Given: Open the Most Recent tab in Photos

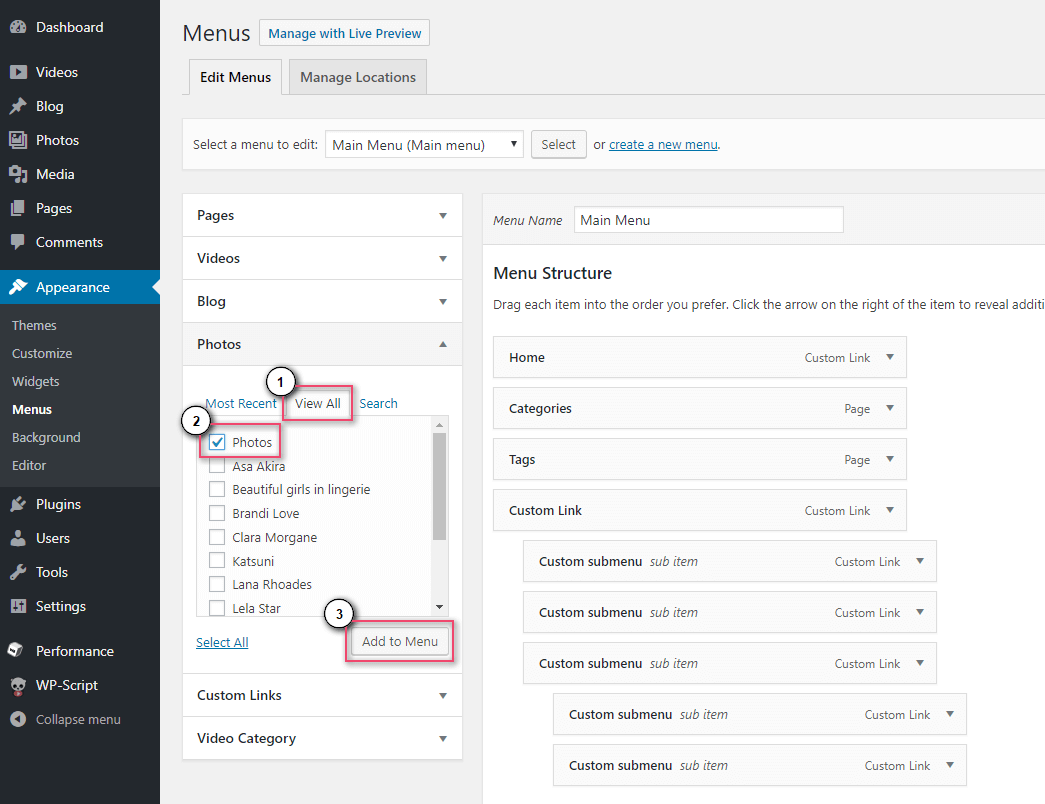Looking at the screenshot, I should 241,403.
